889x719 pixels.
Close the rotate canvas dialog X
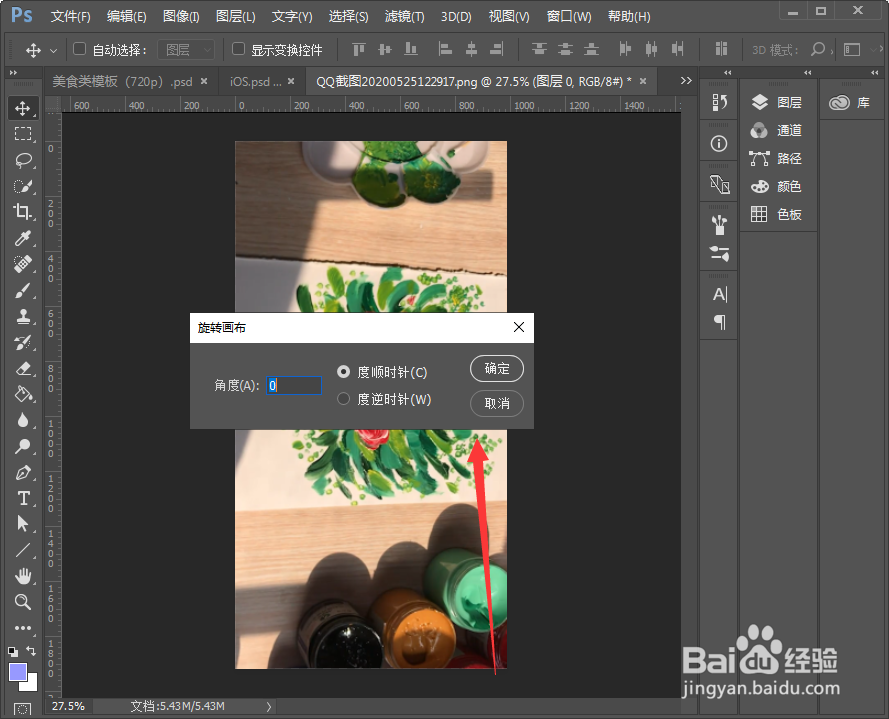click(x=519, y=327)
